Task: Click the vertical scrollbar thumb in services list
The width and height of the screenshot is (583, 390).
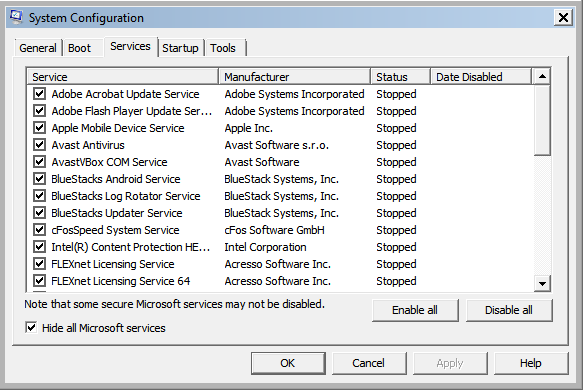Action: (x=542, y=120)
